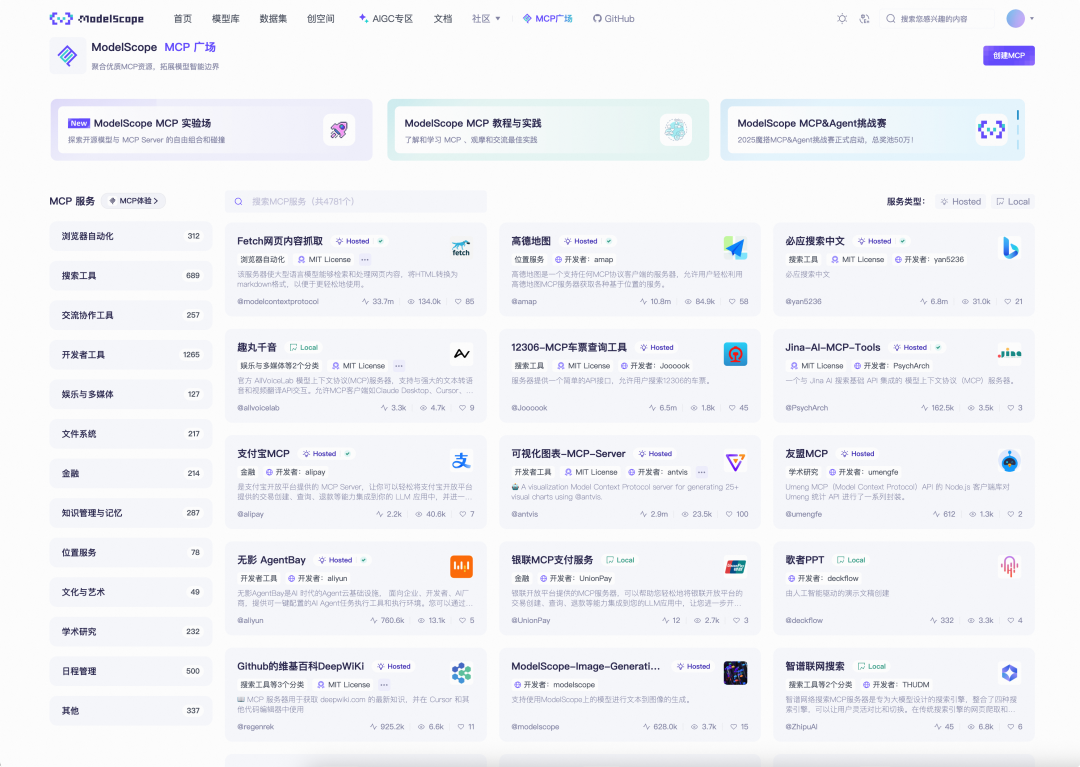Click the Fetch logo on Fetch网页内容抓取 card
Viewport: 1080px width, 767px height.
pyautogui.click(x=461, y=248)
